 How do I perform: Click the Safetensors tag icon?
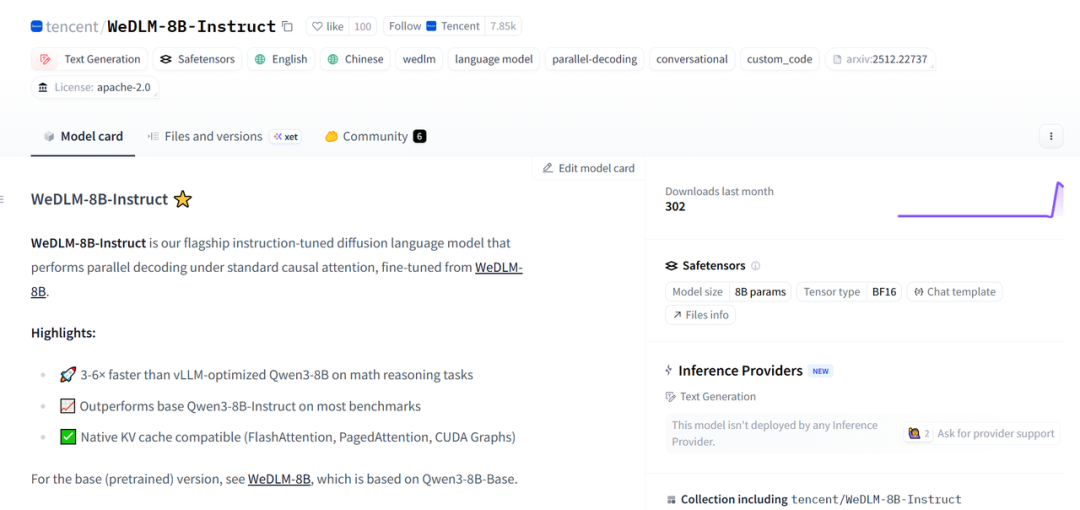(x=166, y=59)
